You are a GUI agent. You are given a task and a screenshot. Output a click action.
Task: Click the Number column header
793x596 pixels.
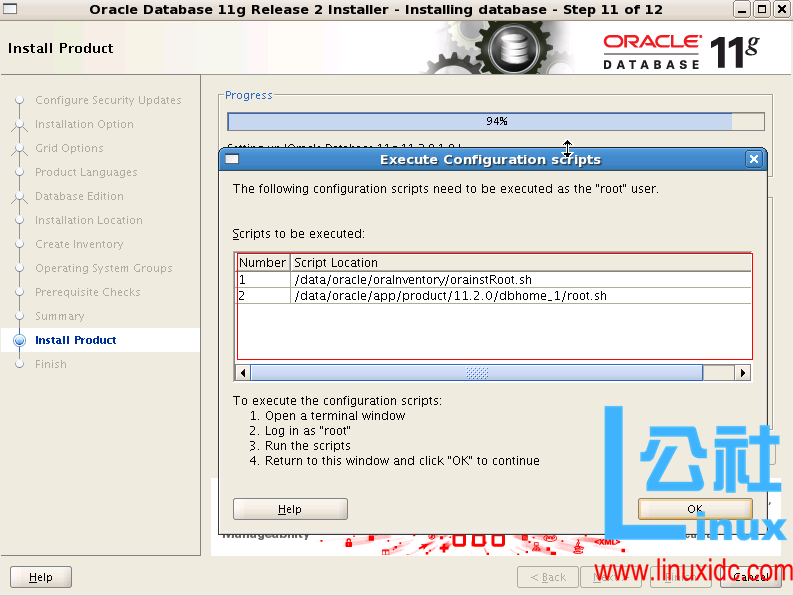click(x=262, y=263)
